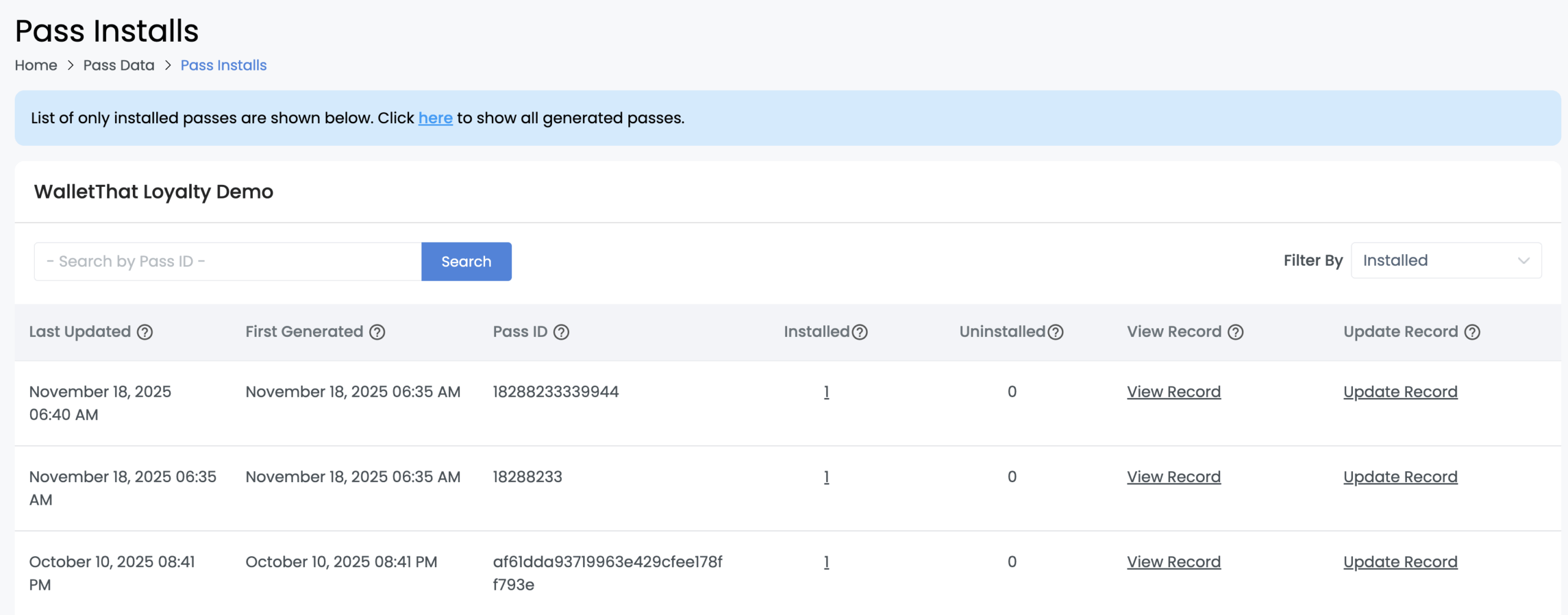This screenshot has height=615, width=1568.
Task: Navigate to Pass Data breadcrumb
Action: click(x=119, y=66)
